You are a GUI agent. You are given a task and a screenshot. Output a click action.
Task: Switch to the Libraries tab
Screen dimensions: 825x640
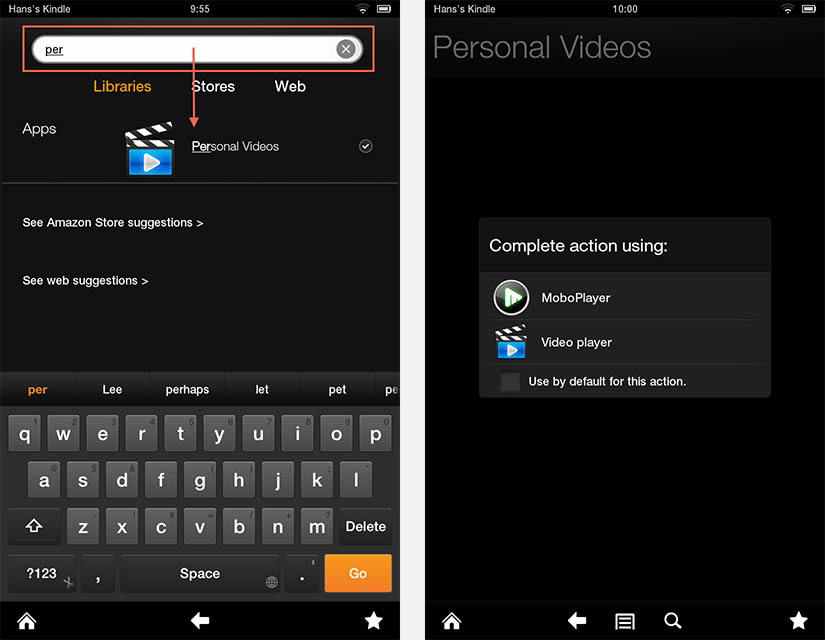pyautogui.click(x=122, y=86)
